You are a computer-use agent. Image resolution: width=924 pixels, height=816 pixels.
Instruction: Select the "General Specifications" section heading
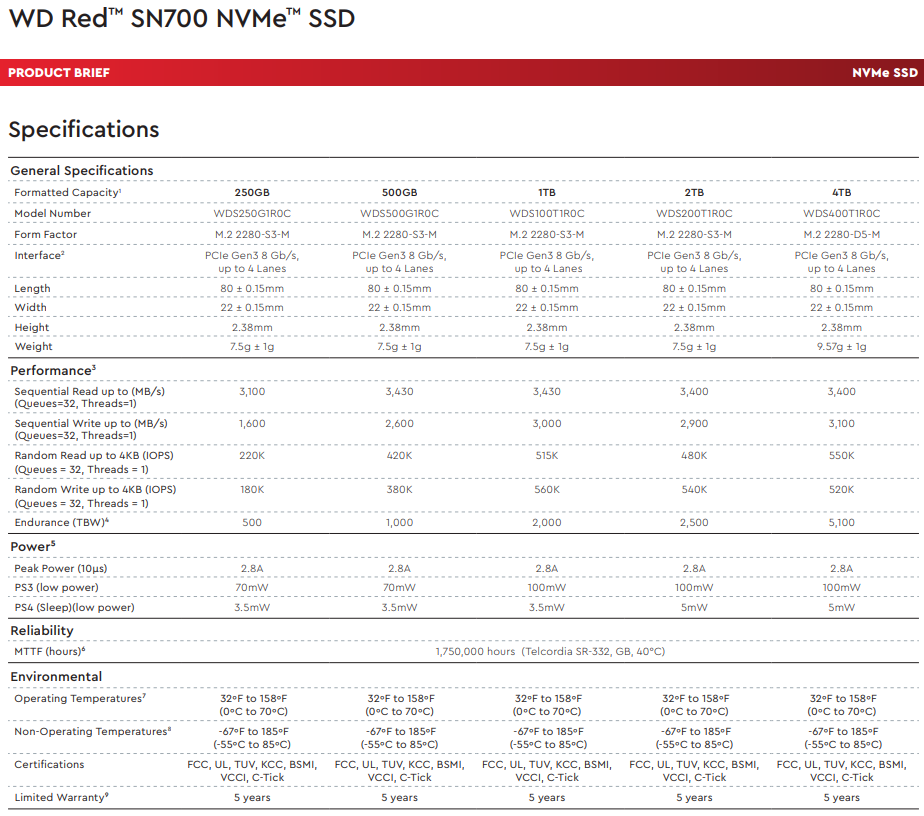[x=82, y=170]
